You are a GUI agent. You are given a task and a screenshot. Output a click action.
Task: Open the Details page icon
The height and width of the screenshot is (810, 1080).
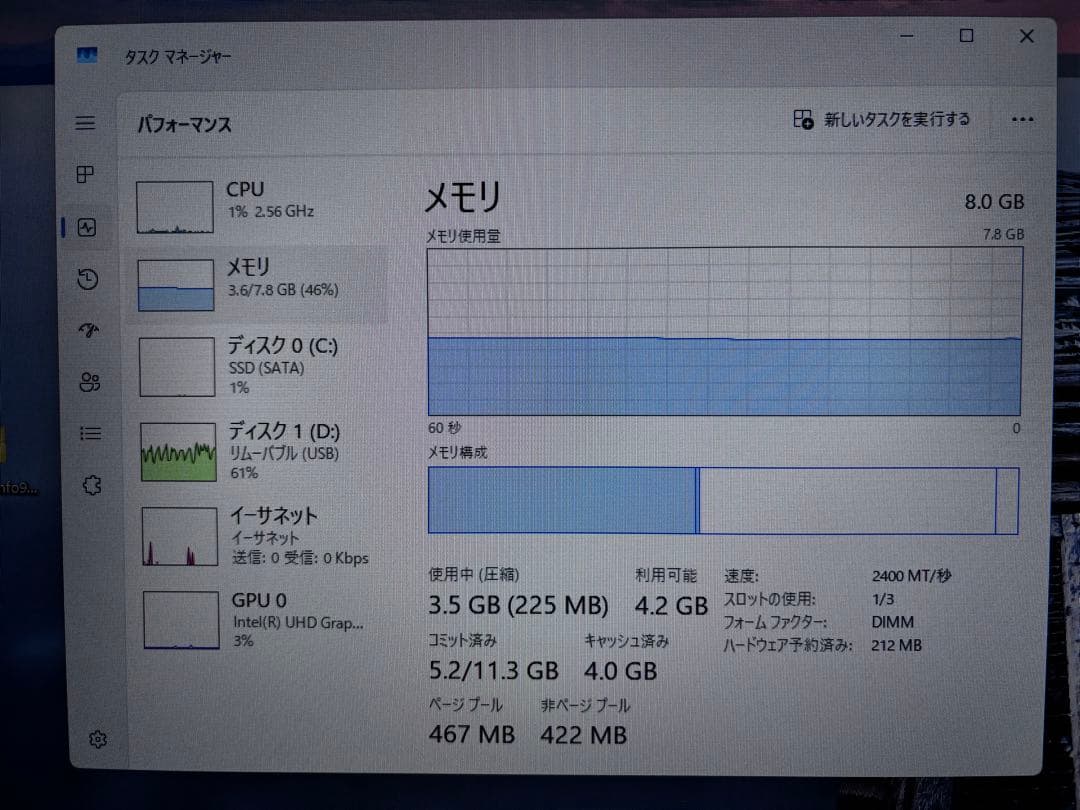pyautogui.click(x=88, y=433)
